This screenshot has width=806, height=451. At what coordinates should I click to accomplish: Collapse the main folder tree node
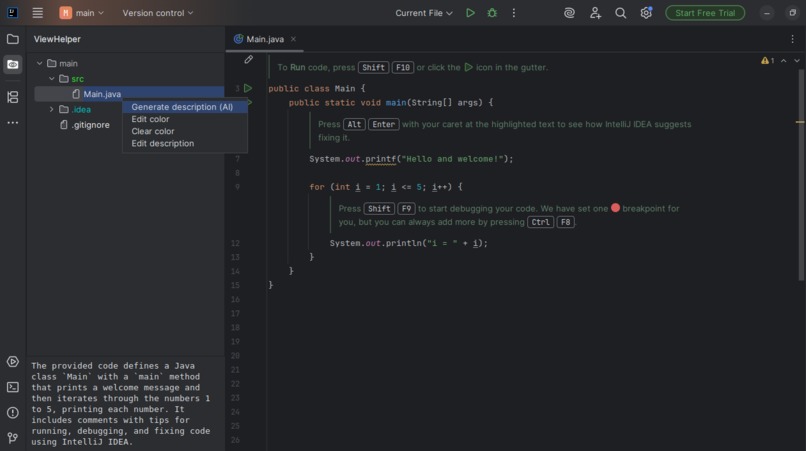point(40,63)
